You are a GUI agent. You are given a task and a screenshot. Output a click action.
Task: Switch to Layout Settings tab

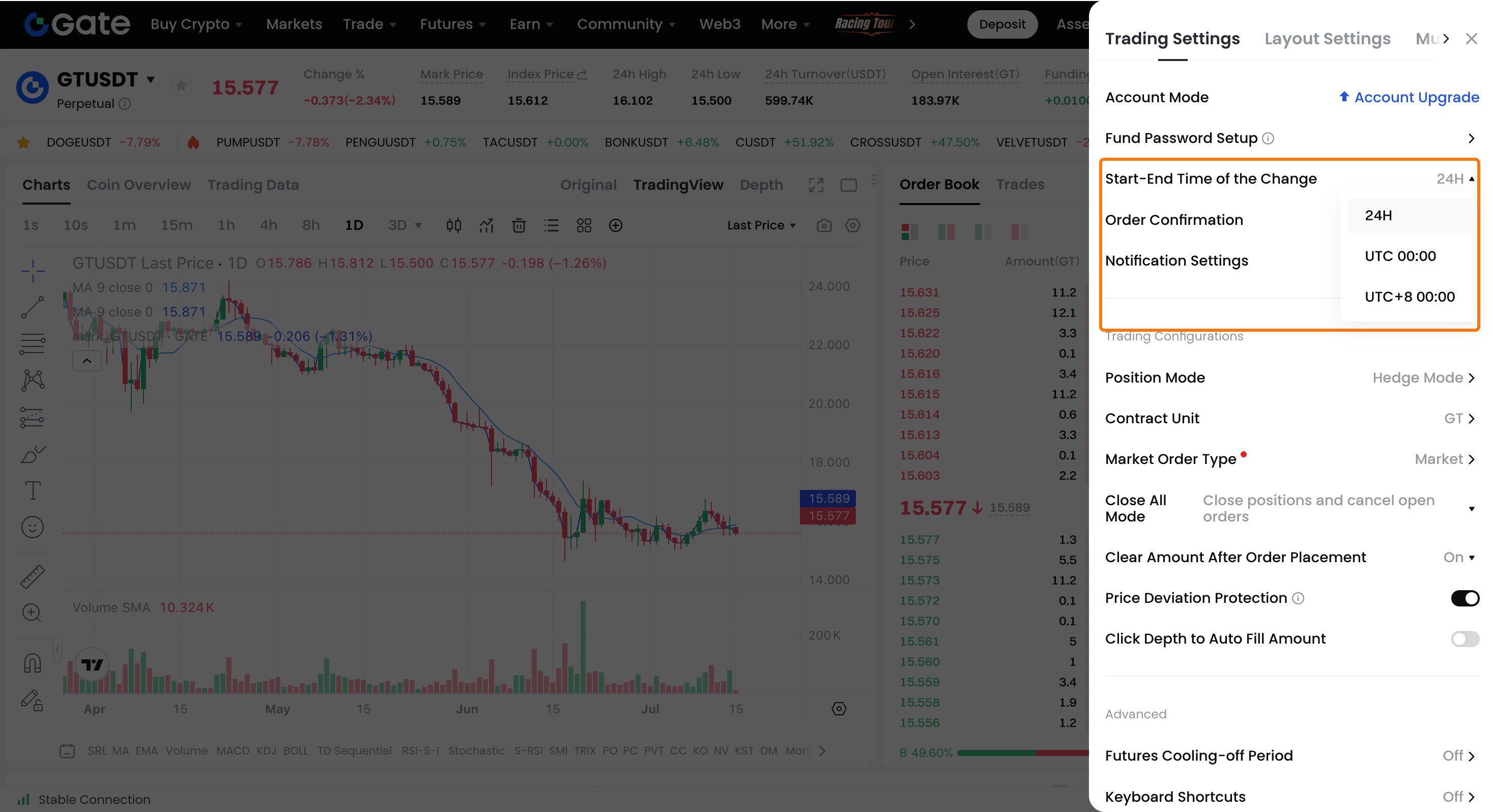tap(1327, 39)
